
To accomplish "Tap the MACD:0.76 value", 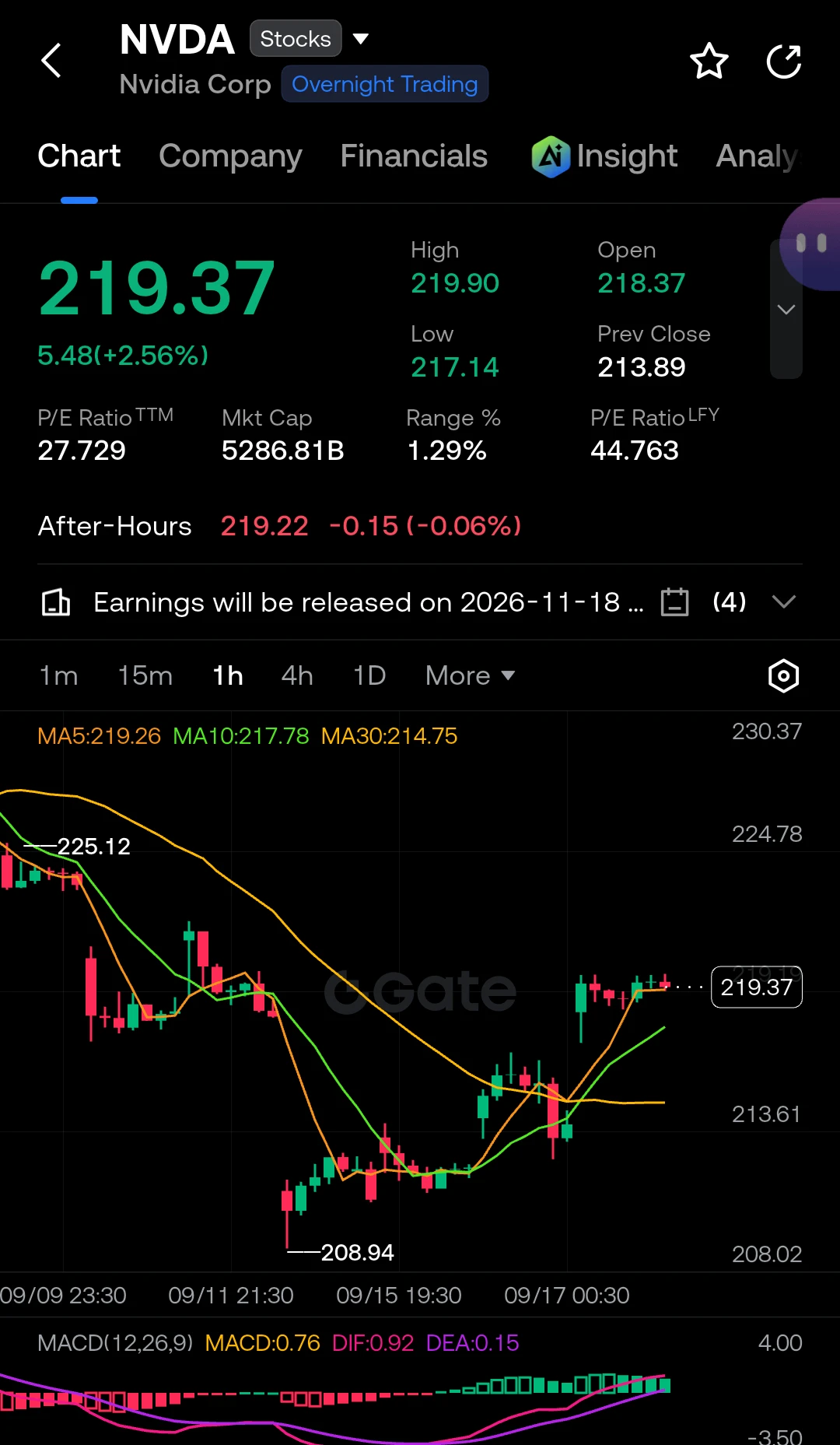I will tap(263, 1343).
